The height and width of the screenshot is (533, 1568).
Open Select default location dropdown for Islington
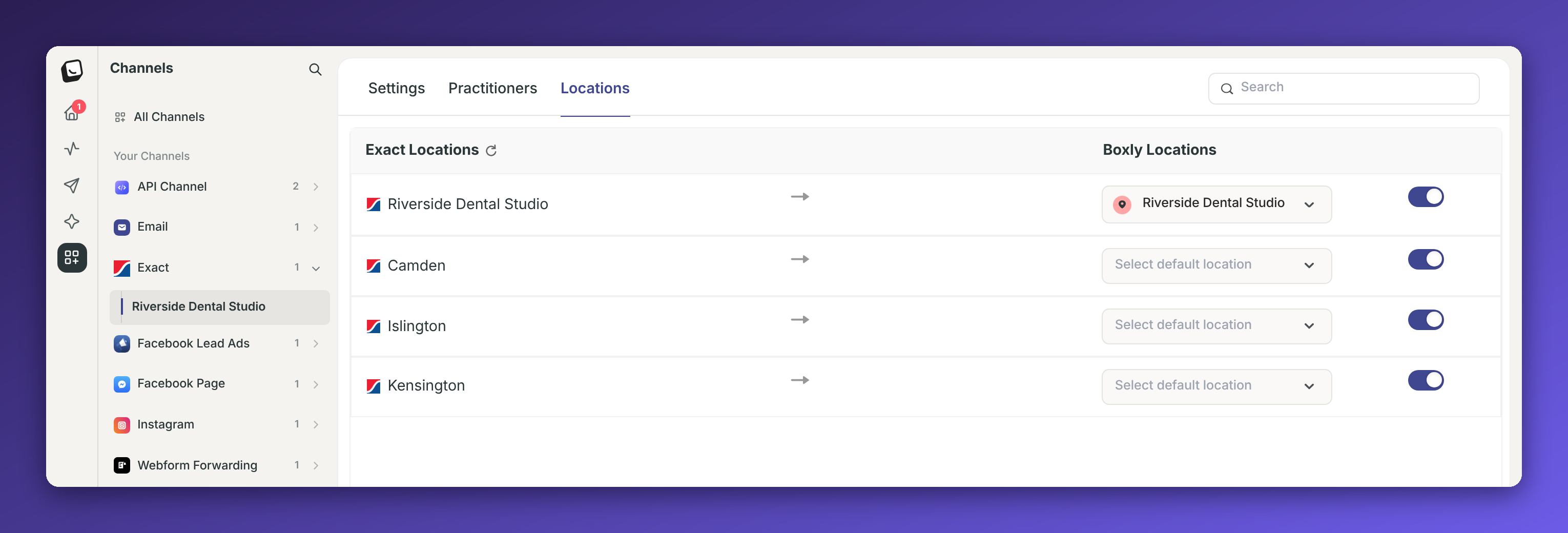(1216, 326)
